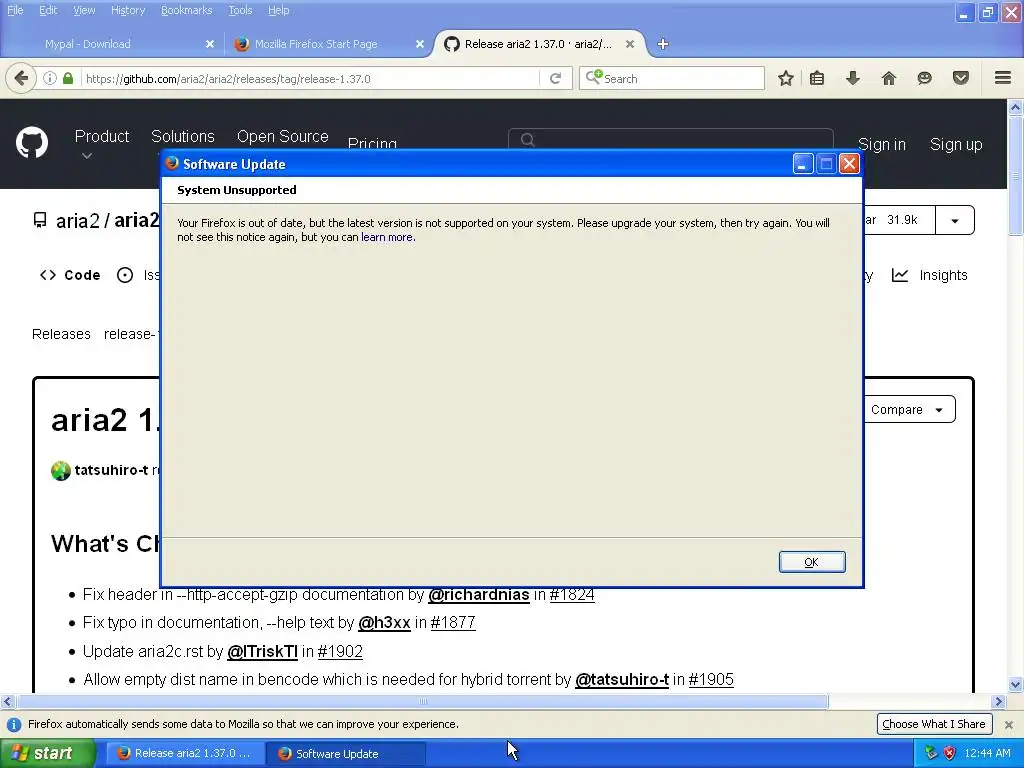Open the Downloads arrow icon
Screen dimensions: 1024x768
pos(853,78)
